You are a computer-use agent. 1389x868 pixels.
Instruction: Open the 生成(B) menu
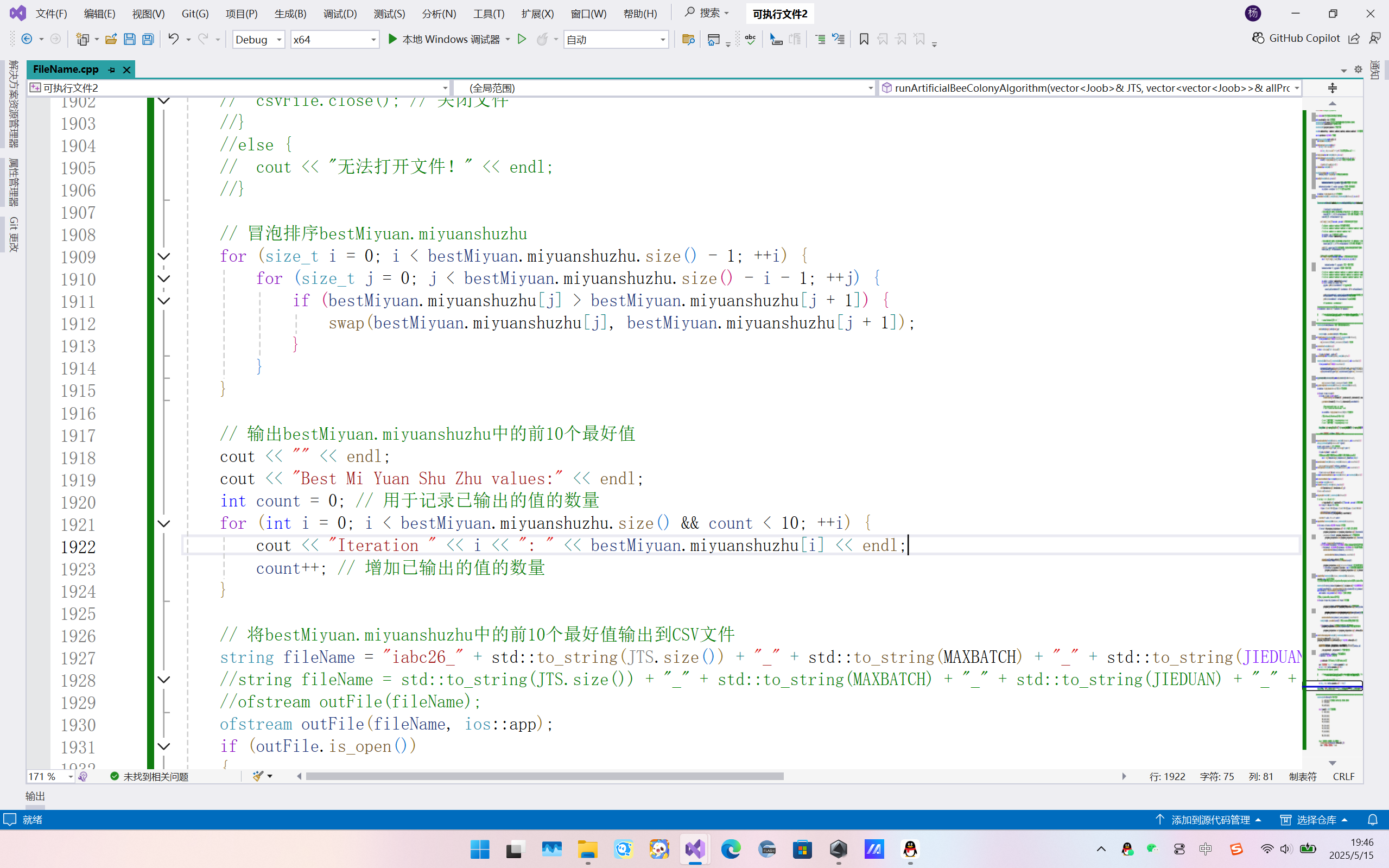pyautogui.click(x=290, y=14)
